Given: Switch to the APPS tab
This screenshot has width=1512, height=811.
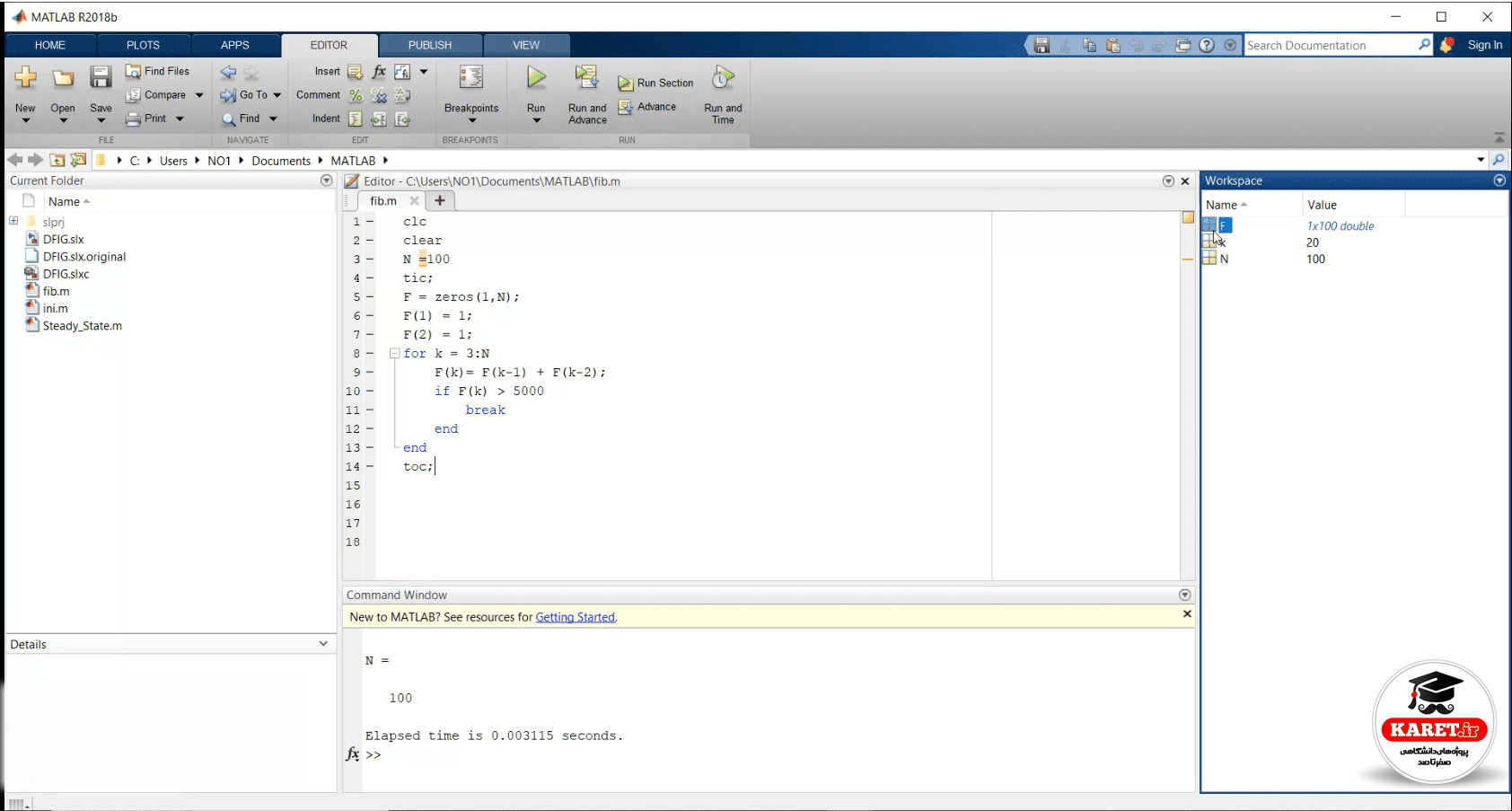Looking at the screenshot, I should 235,45.
